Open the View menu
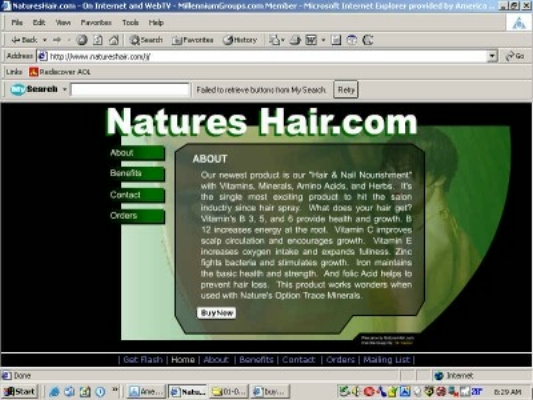The width and height of the screenshot is (533, 400). [63, 22]
